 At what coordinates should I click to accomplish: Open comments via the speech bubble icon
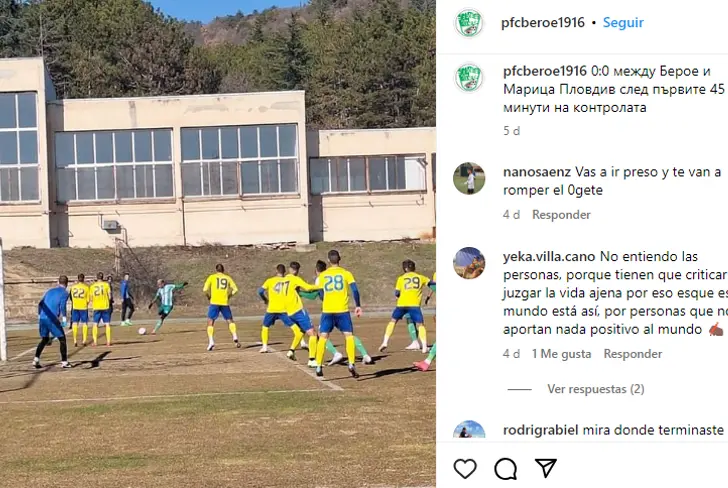506,468
